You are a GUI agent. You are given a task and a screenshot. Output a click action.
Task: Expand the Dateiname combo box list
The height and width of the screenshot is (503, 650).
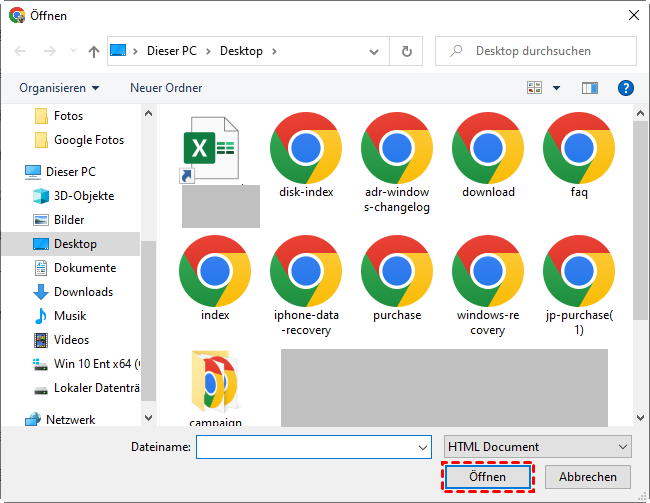(x=423, y=447)
